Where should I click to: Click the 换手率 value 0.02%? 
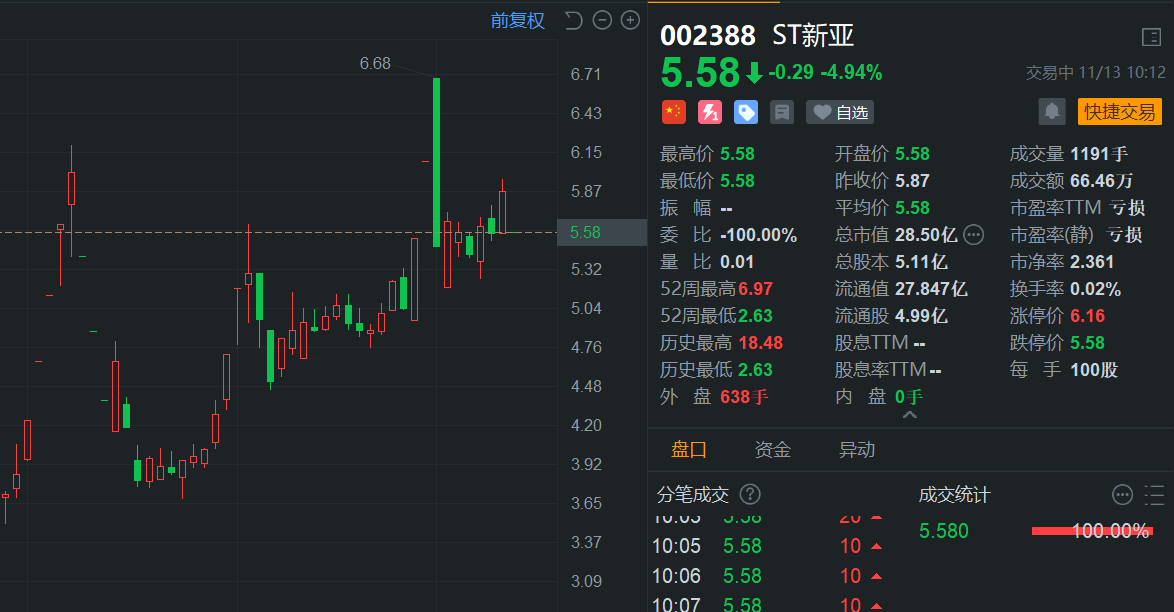(1095, 289)
